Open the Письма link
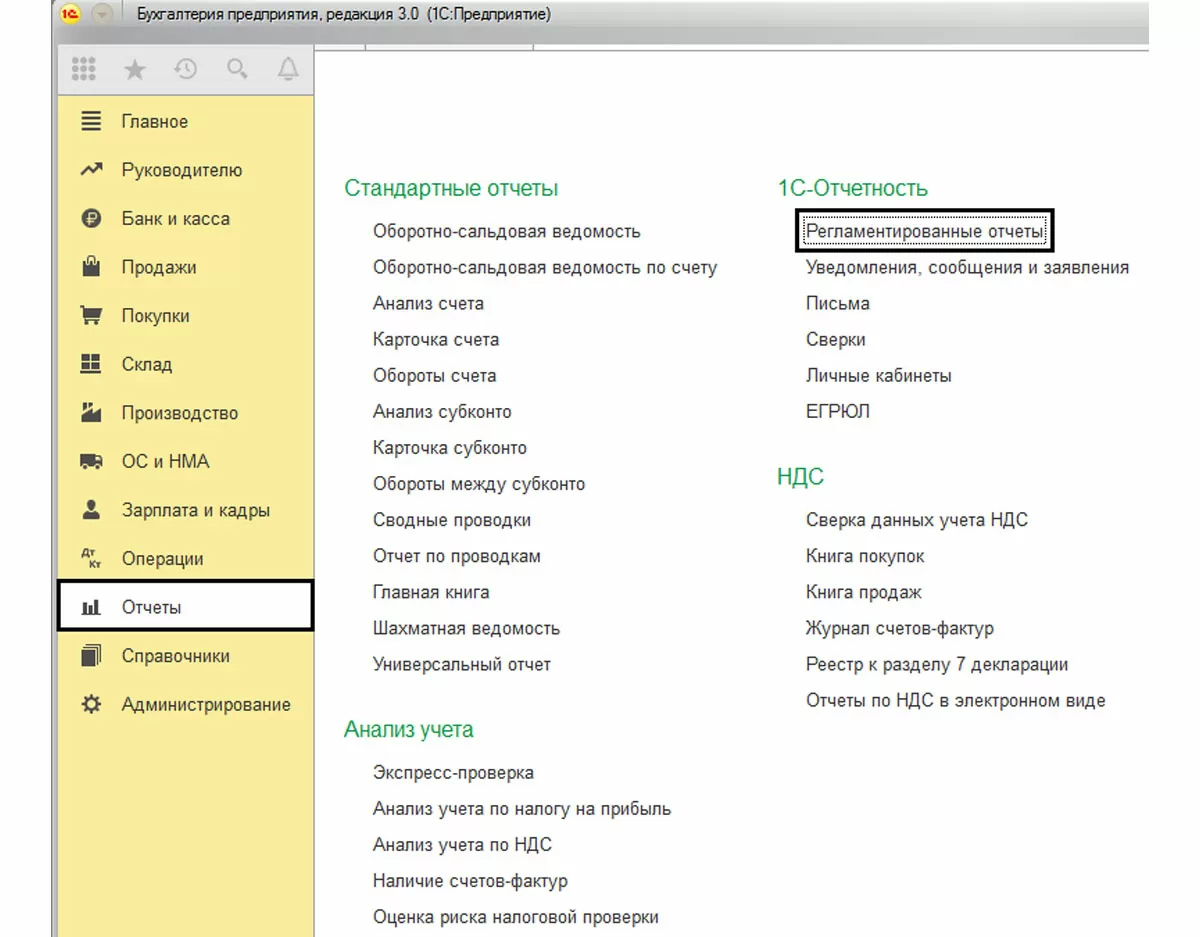1200x937 pixels. (x=838, y=304)
